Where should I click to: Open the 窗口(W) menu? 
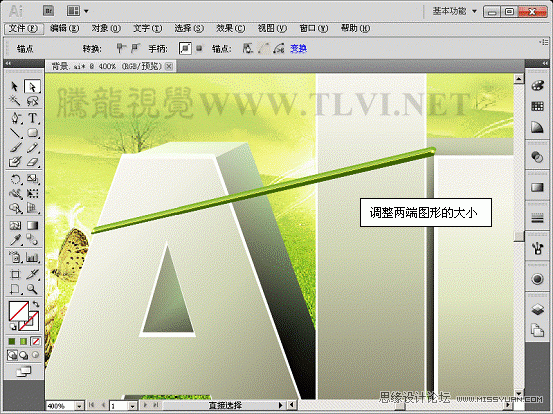click(314, 29)
